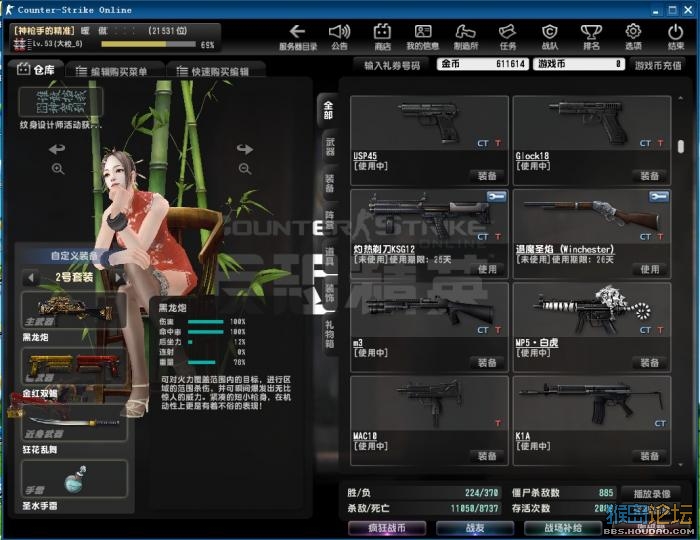Select the 仓库 warehouse tab
The width and height of the screenshot is (700, 540).
point(36,70)
